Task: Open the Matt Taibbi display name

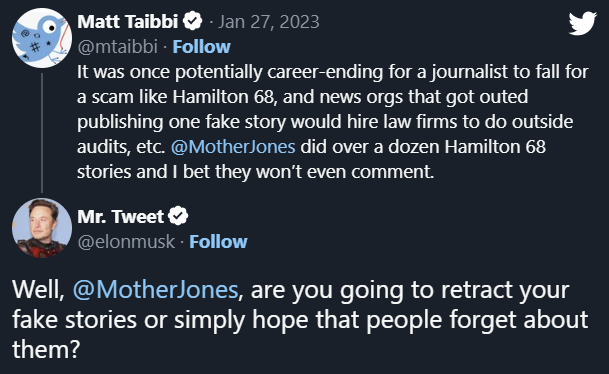Action: (x=128, y=21)
